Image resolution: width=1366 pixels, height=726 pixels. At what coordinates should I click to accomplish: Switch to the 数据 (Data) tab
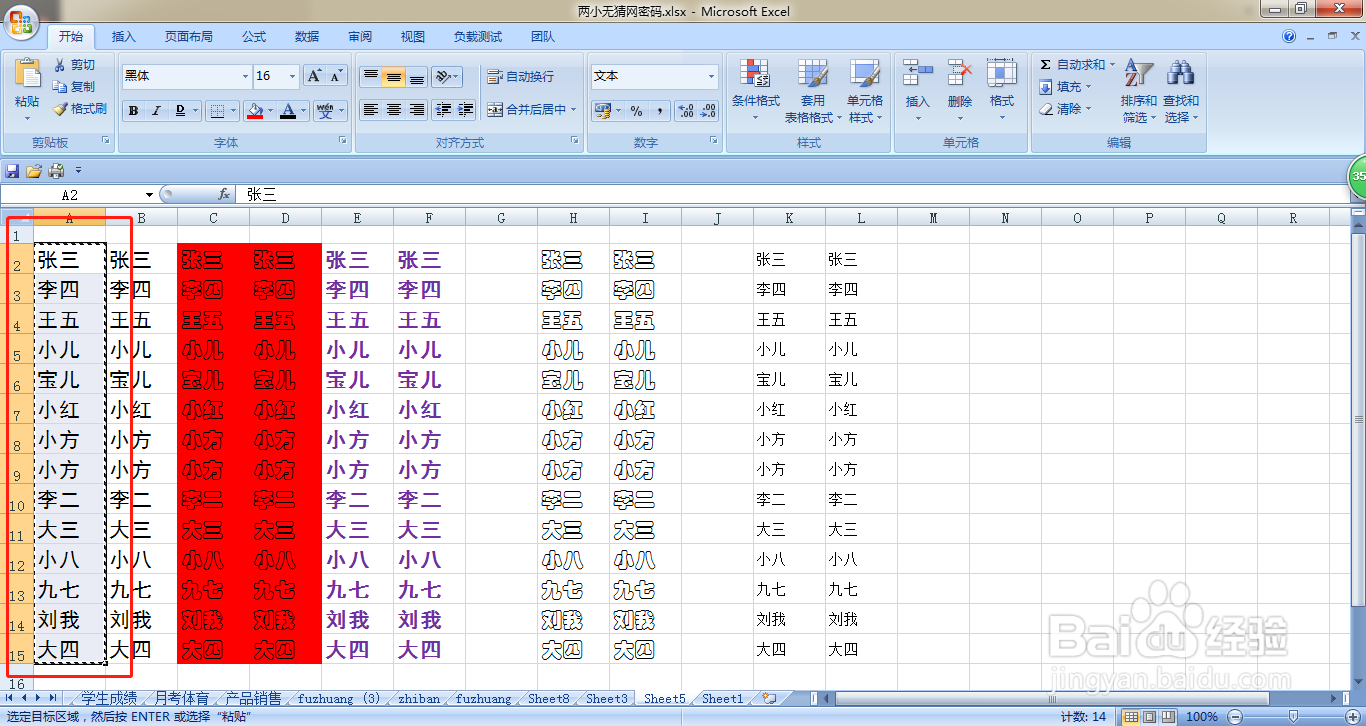click(x=307, y=37)
